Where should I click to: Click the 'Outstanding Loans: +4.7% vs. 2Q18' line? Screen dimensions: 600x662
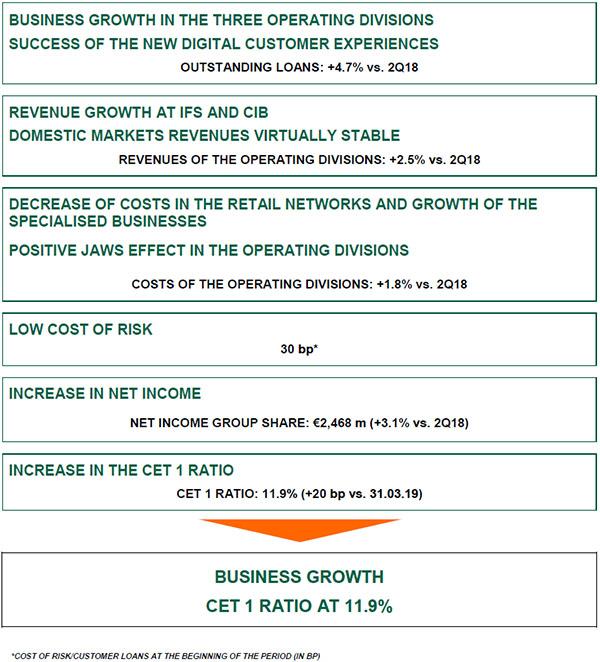tap(299, 67)
